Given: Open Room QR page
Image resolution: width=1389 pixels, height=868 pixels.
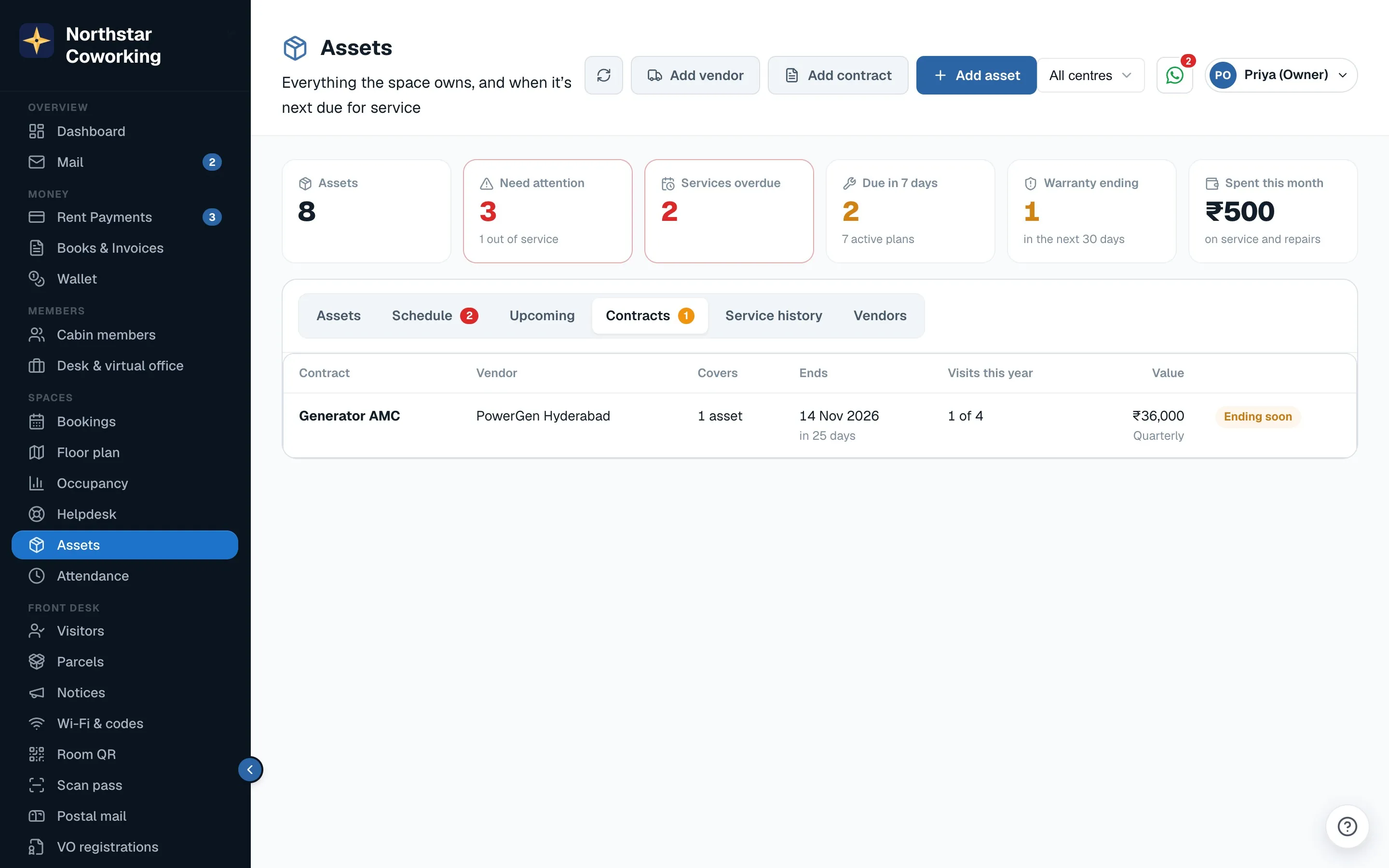Looking at the screenshot, I should 125,754.
